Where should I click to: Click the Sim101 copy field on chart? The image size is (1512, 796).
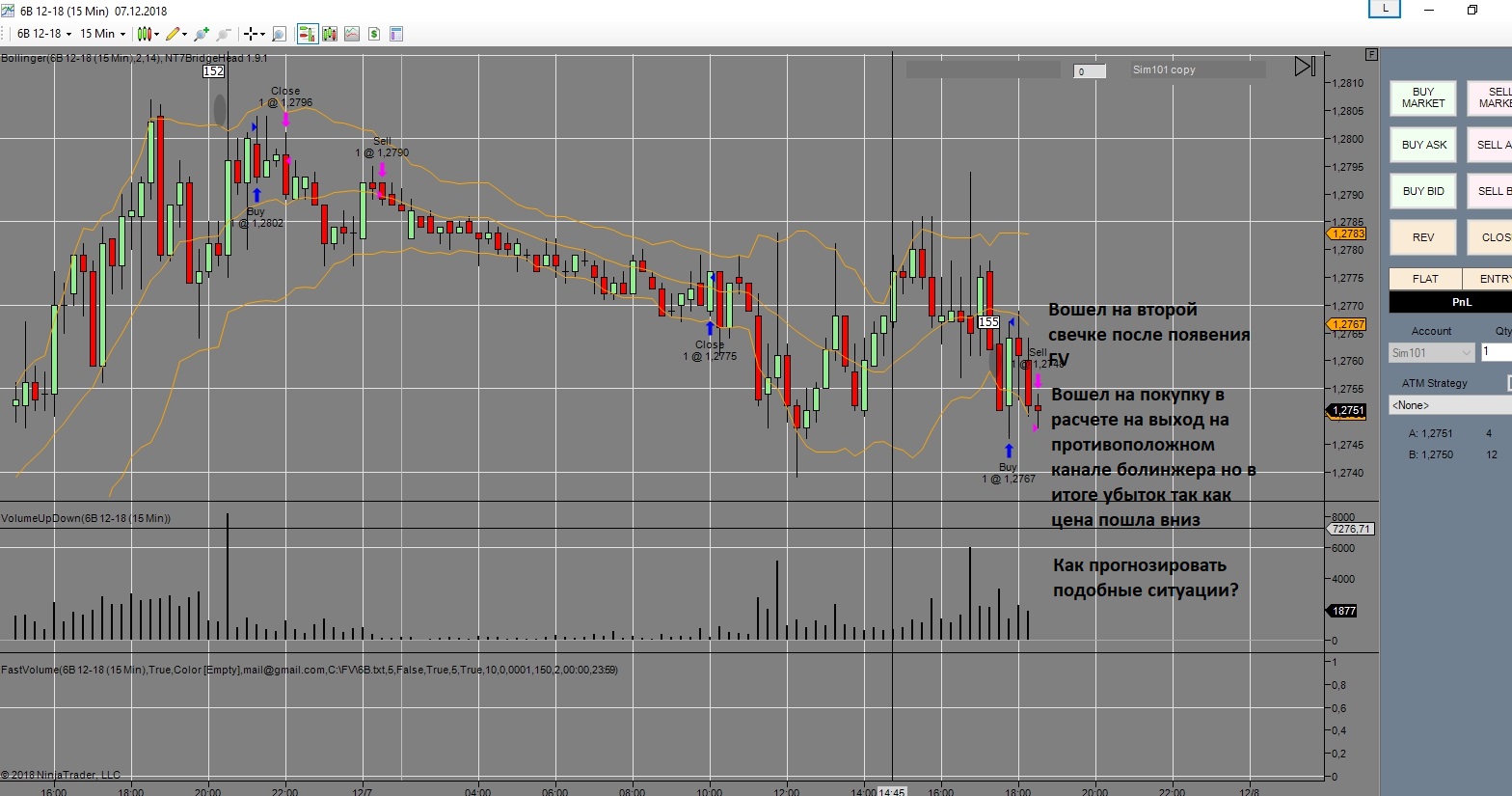1198,69
